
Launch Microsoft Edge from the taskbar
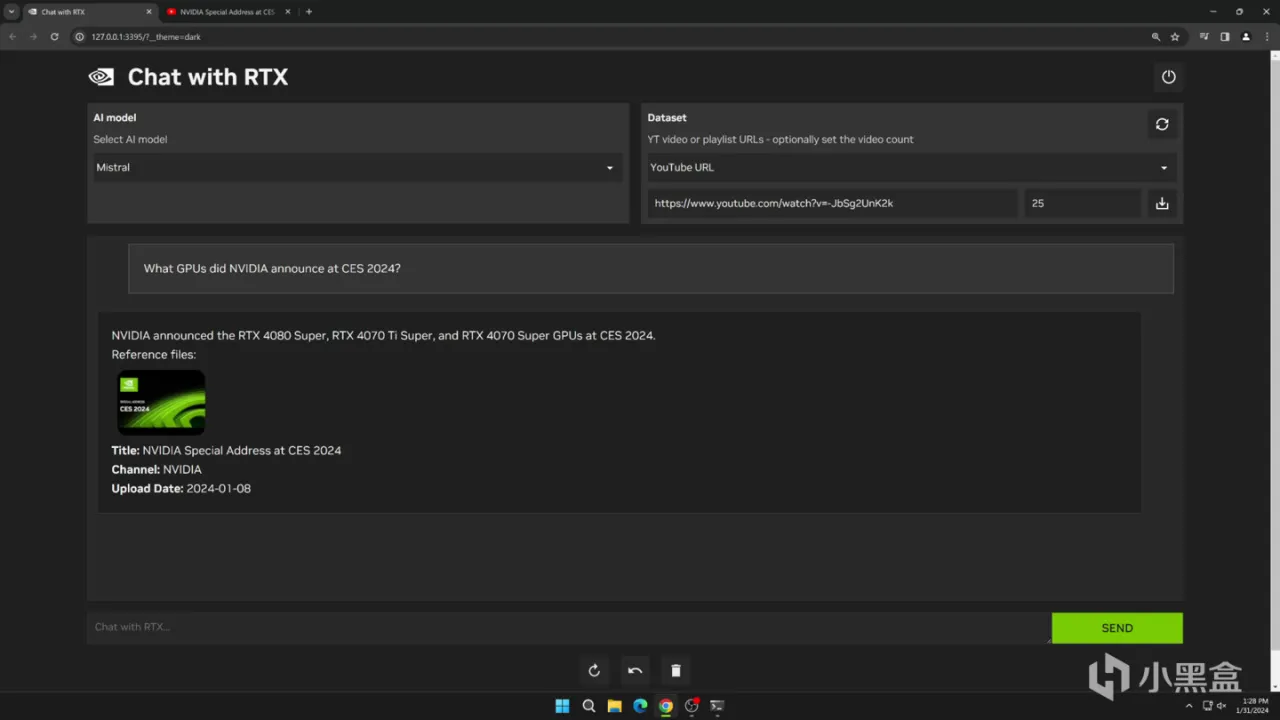(640, 706)
